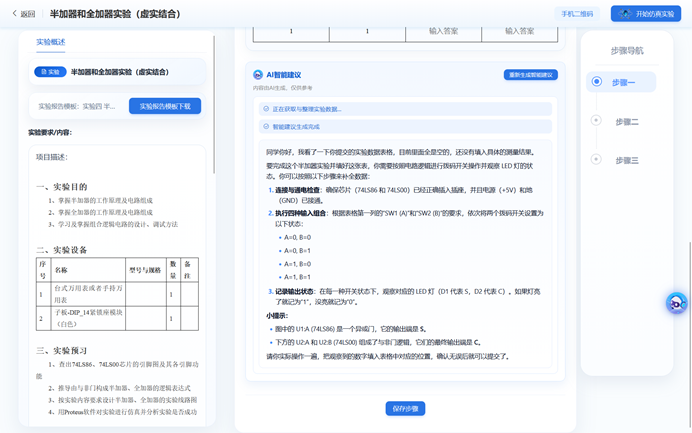Focus the first 输入答案 field
This screenshot has height=433, width=692.
[444, 32]
